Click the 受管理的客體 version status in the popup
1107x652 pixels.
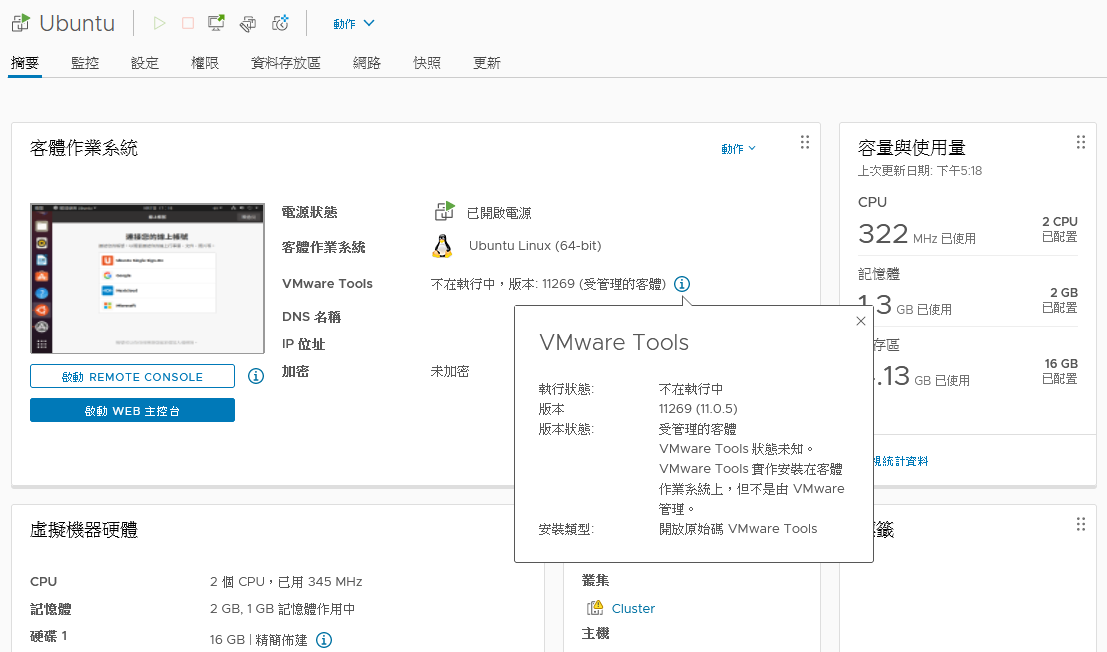pos(698,429)
